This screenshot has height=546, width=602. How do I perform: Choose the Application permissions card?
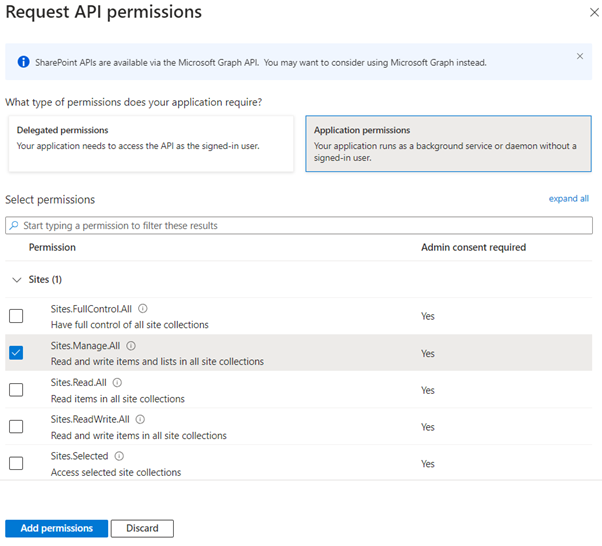pyautogui.click(x=449, y=143)
